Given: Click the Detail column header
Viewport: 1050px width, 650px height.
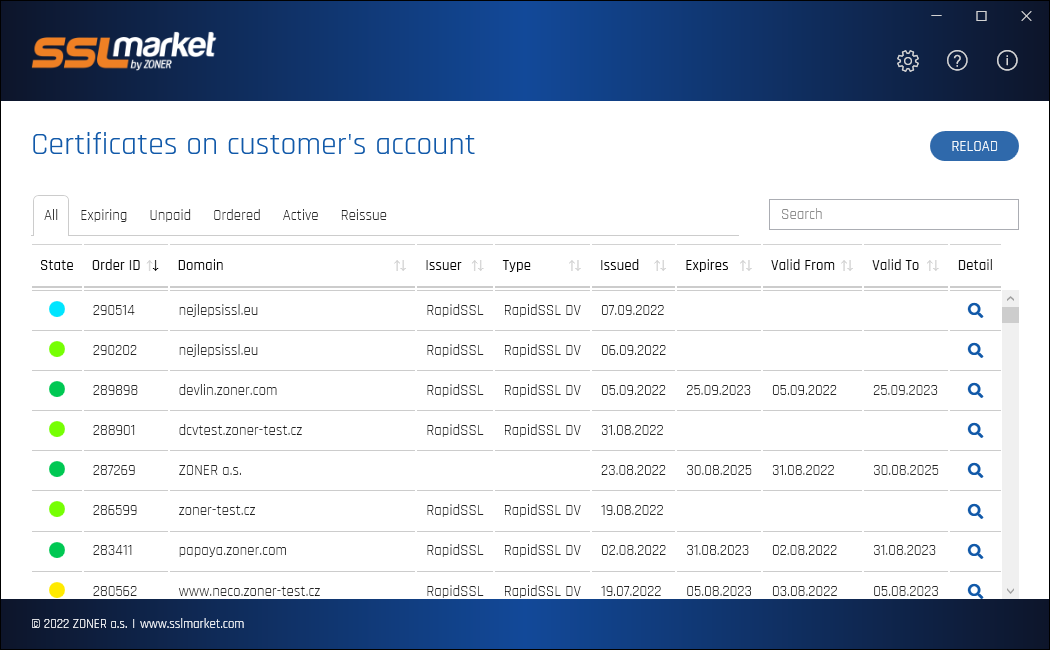Looking at the screenshot, I should click(975, 266).
